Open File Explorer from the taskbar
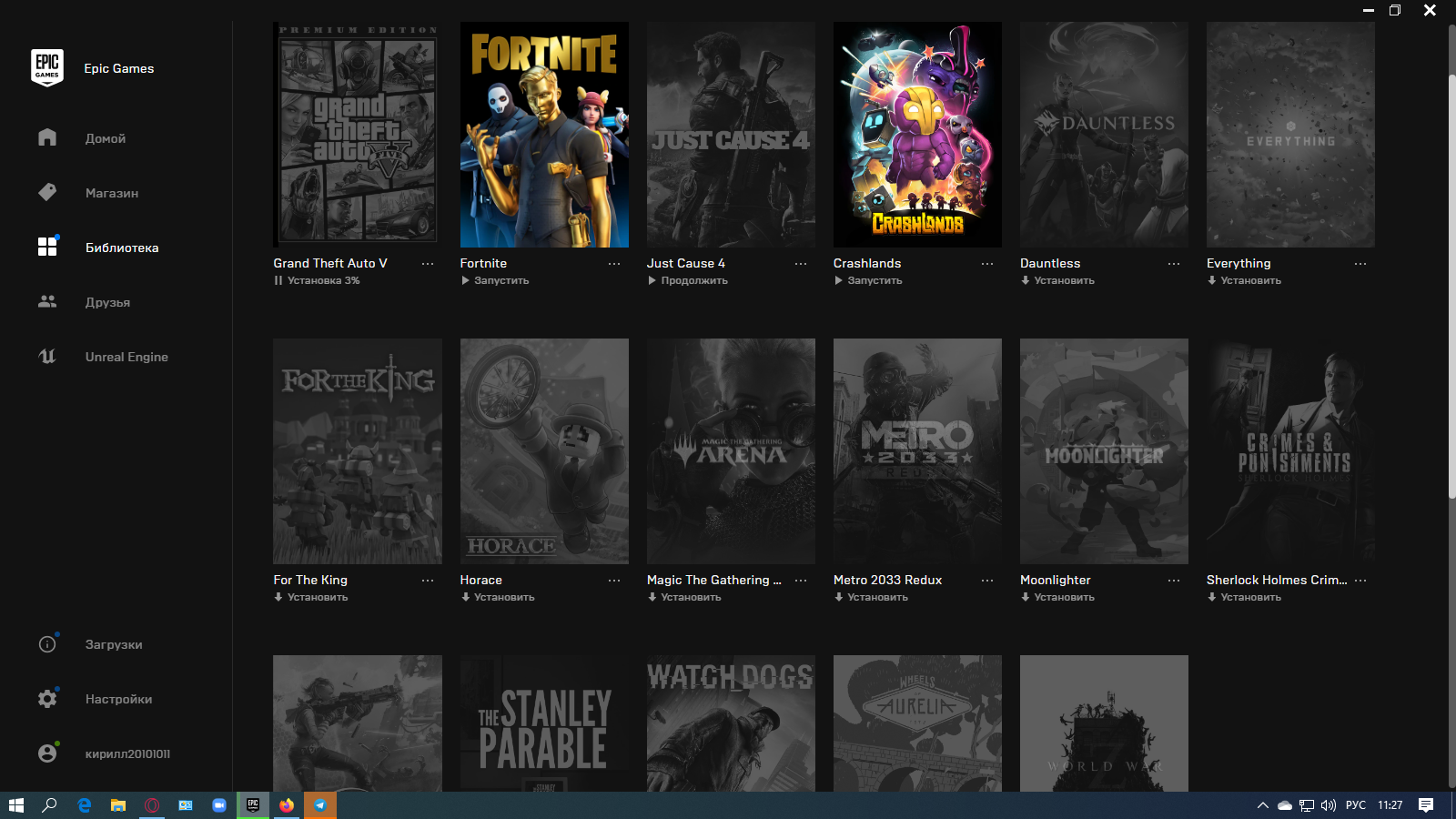The width and height of the screenshot is (1456, 819). pyautogui.click(x=117, y=805)
